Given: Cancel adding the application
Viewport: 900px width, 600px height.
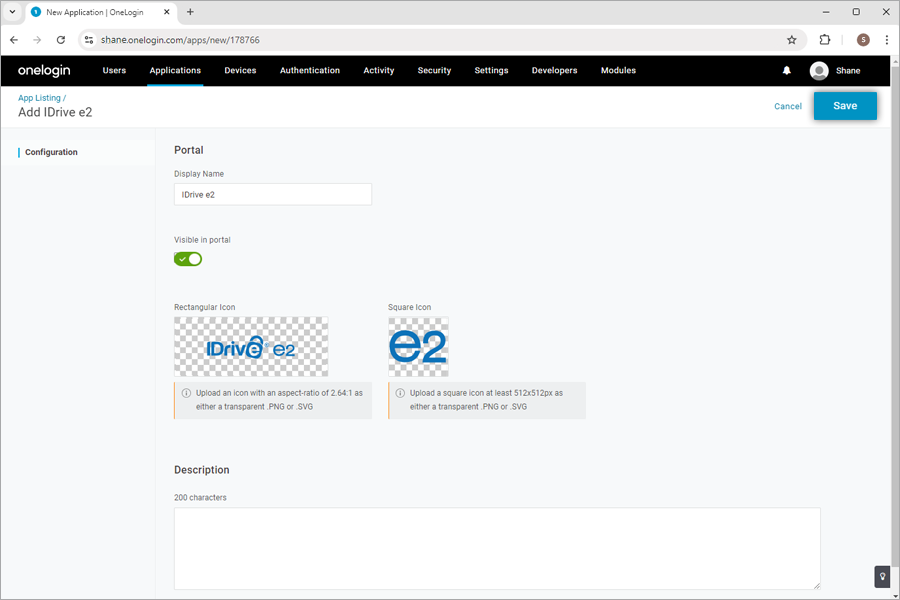Looking at the screenshot, I should click(788, 106).
